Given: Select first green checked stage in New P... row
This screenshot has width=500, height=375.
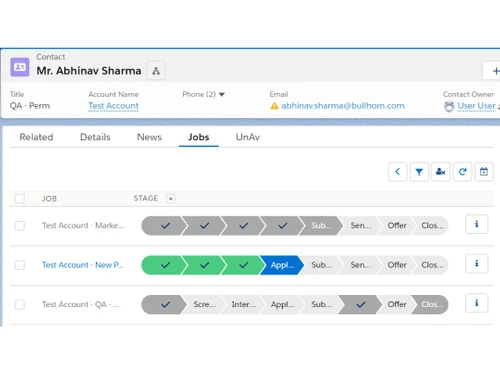Looking at the screenshot, I should [x=163, y=265].
